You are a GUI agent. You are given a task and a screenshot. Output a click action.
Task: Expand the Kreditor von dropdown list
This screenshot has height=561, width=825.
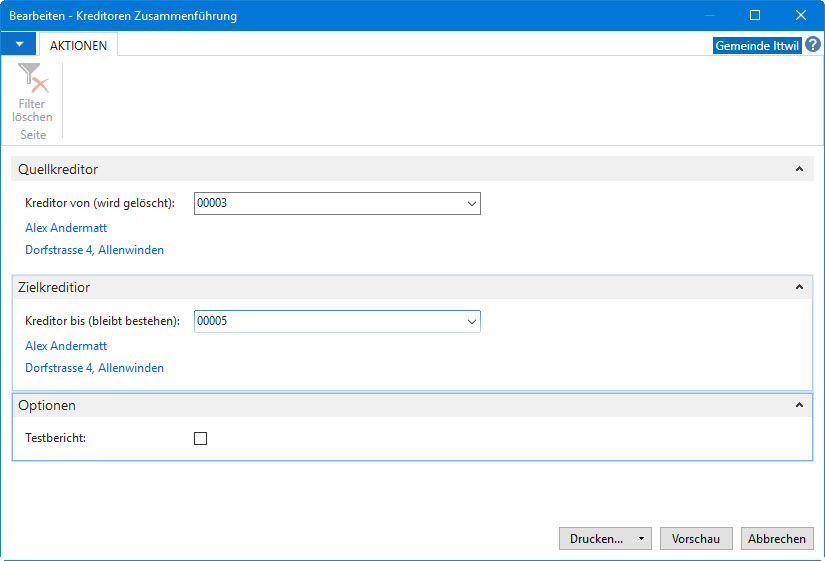(x=471, y=204)
